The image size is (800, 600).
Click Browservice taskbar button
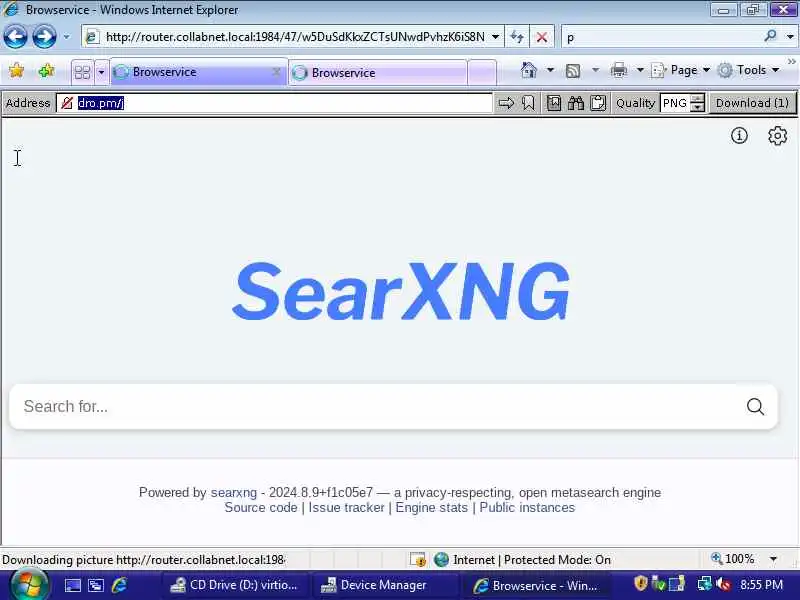coord(535,585)
